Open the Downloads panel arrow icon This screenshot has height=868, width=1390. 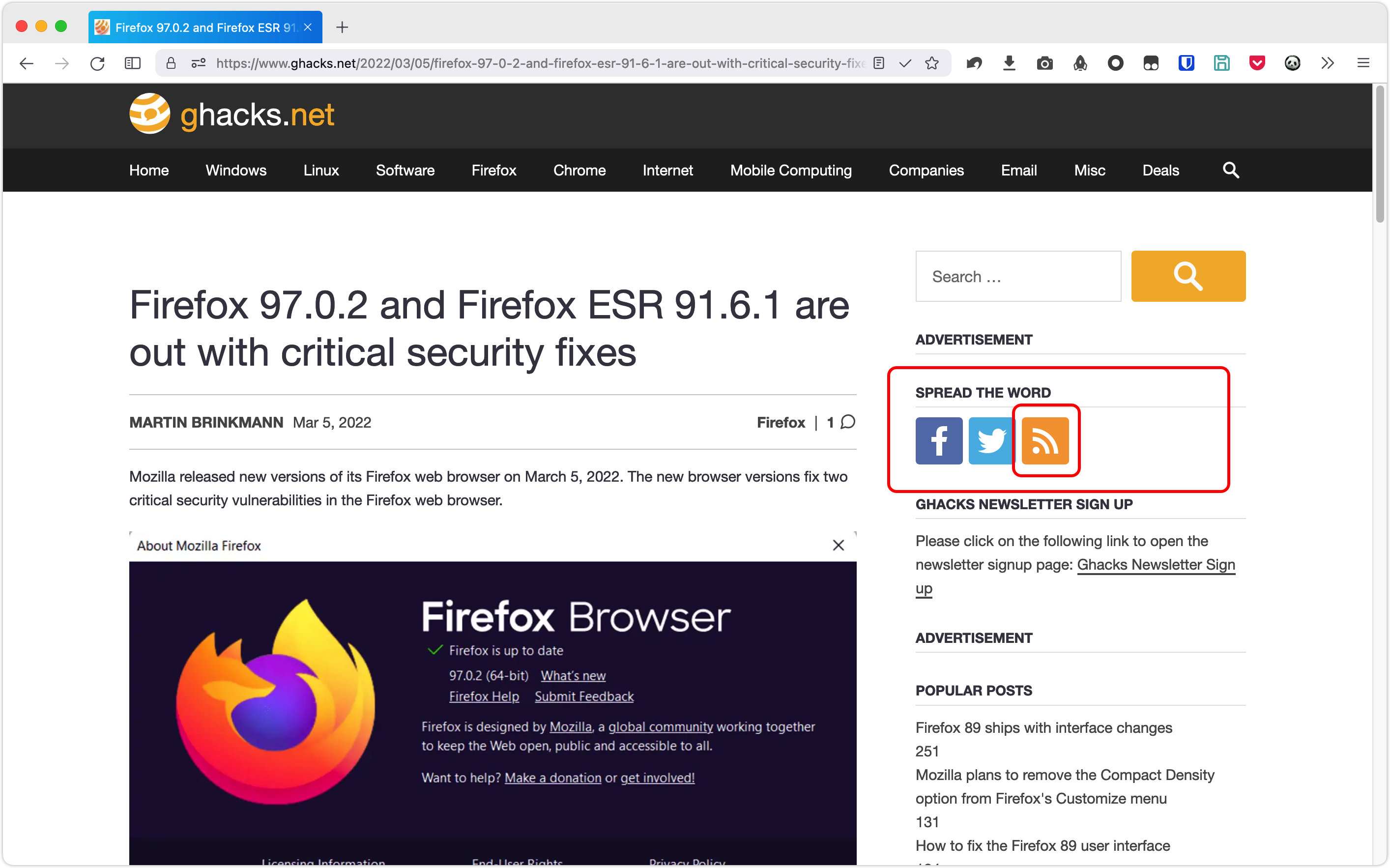[1009, 63]
